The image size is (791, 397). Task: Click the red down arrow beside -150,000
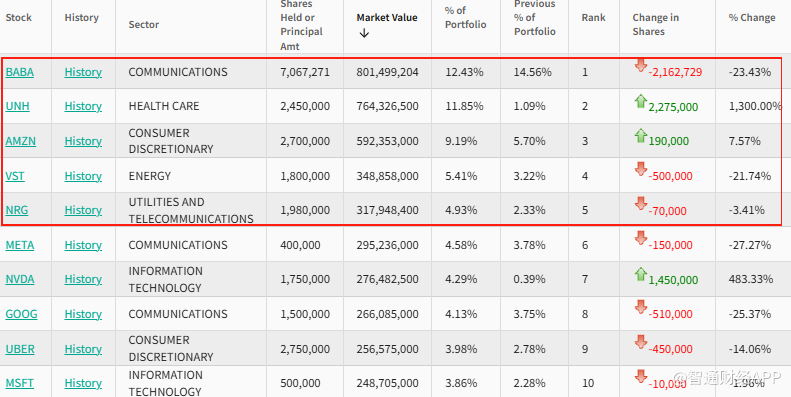coord(641,239)
